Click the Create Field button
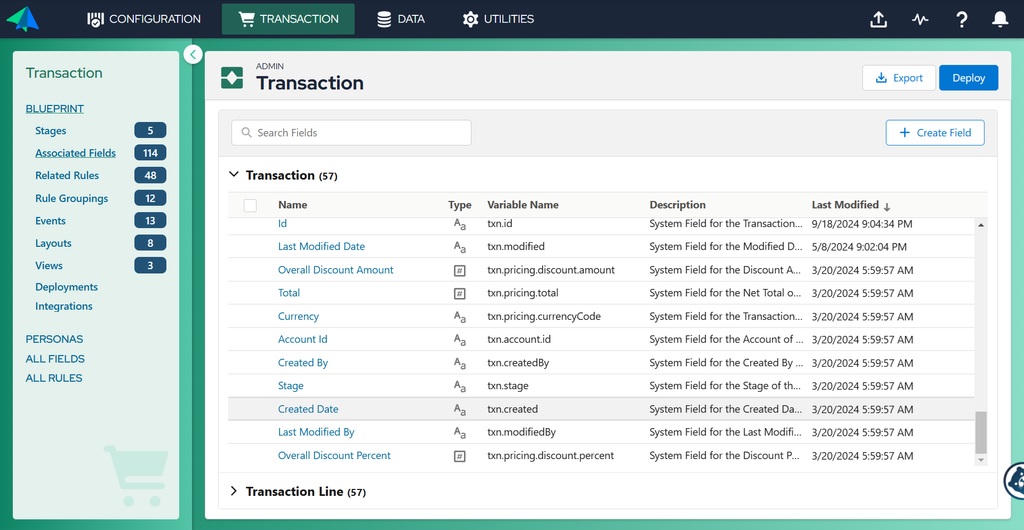Image resolution: width=1024 pixels, height=530 pixels. [935, 132]
